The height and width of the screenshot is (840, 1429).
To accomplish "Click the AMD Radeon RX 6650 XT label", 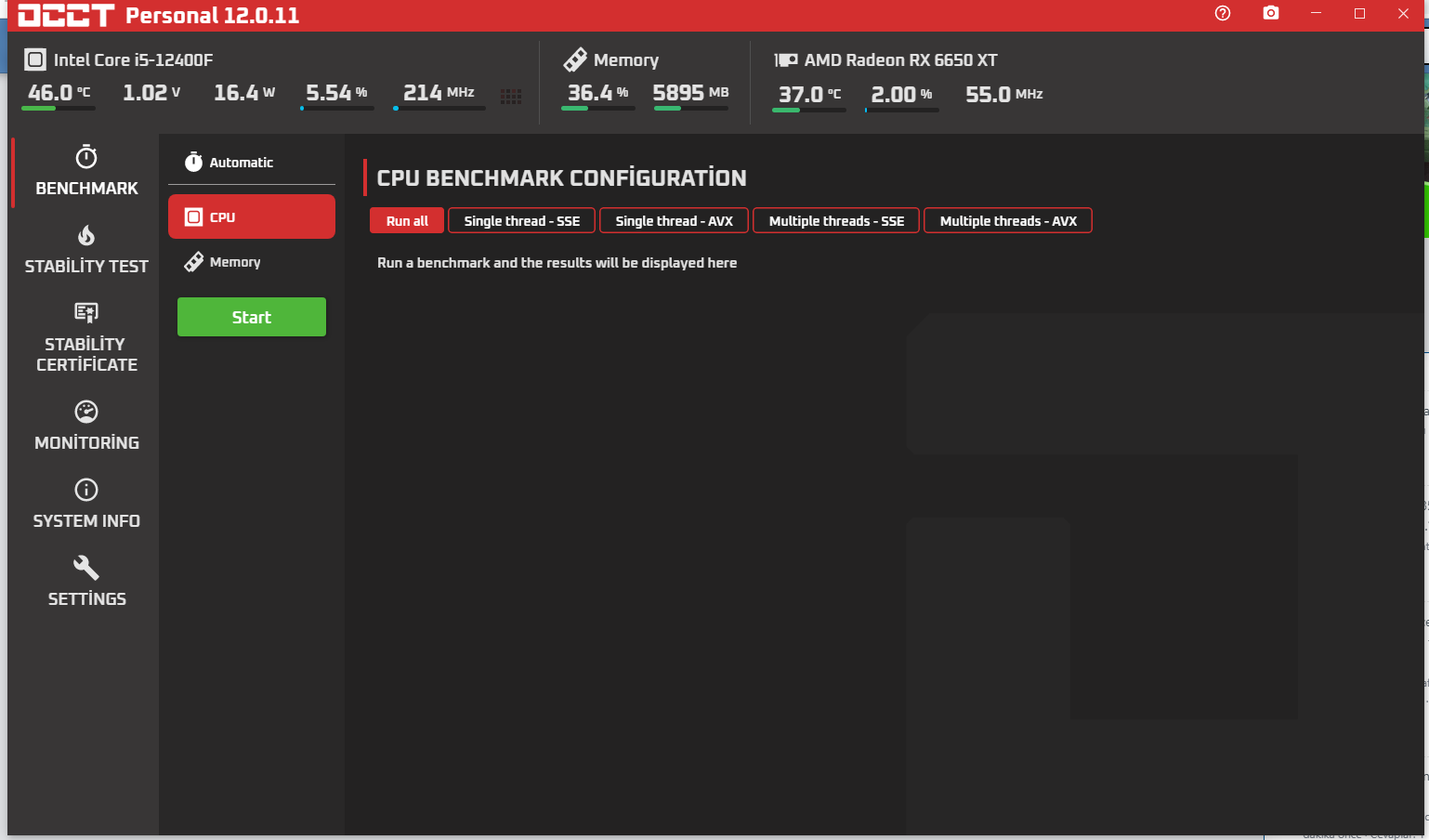I will 901,60.
